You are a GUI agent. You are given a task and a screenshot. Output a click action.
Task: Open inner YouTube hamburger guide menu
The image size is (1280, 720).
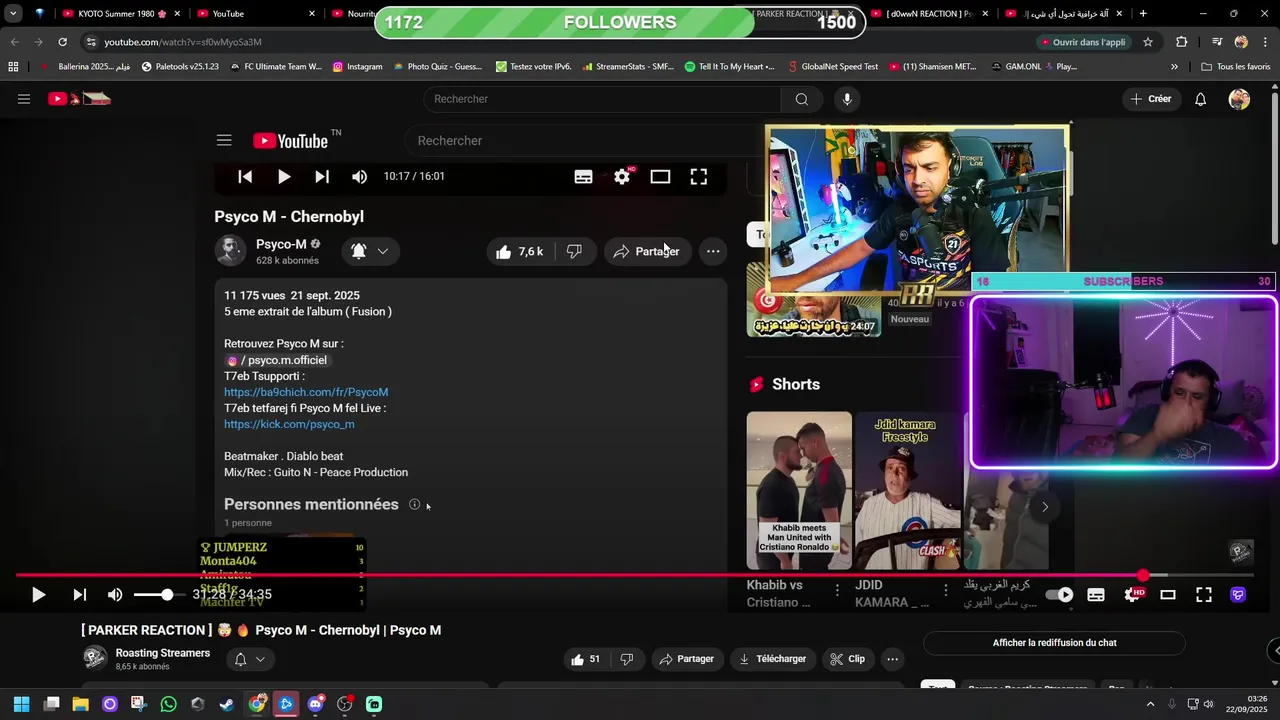(x=224, y=141)
